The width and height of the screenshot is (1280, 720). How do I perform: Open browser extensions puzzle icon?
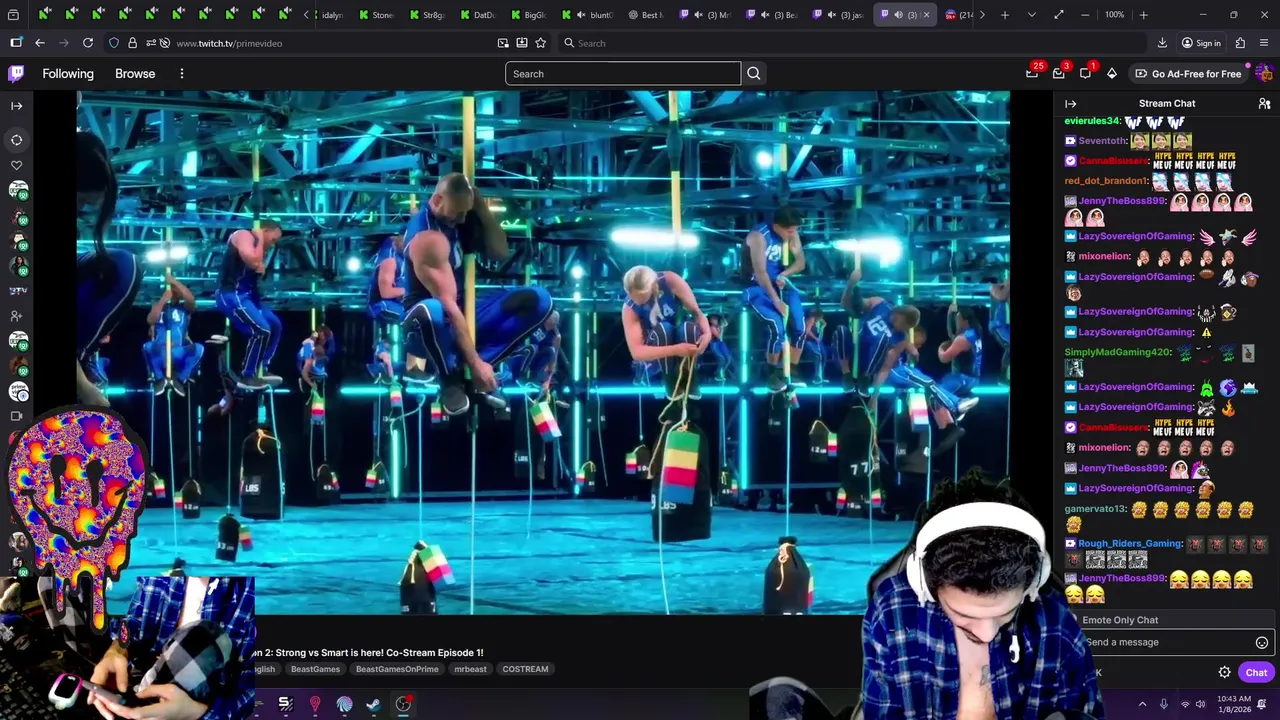coord(1240,43)
